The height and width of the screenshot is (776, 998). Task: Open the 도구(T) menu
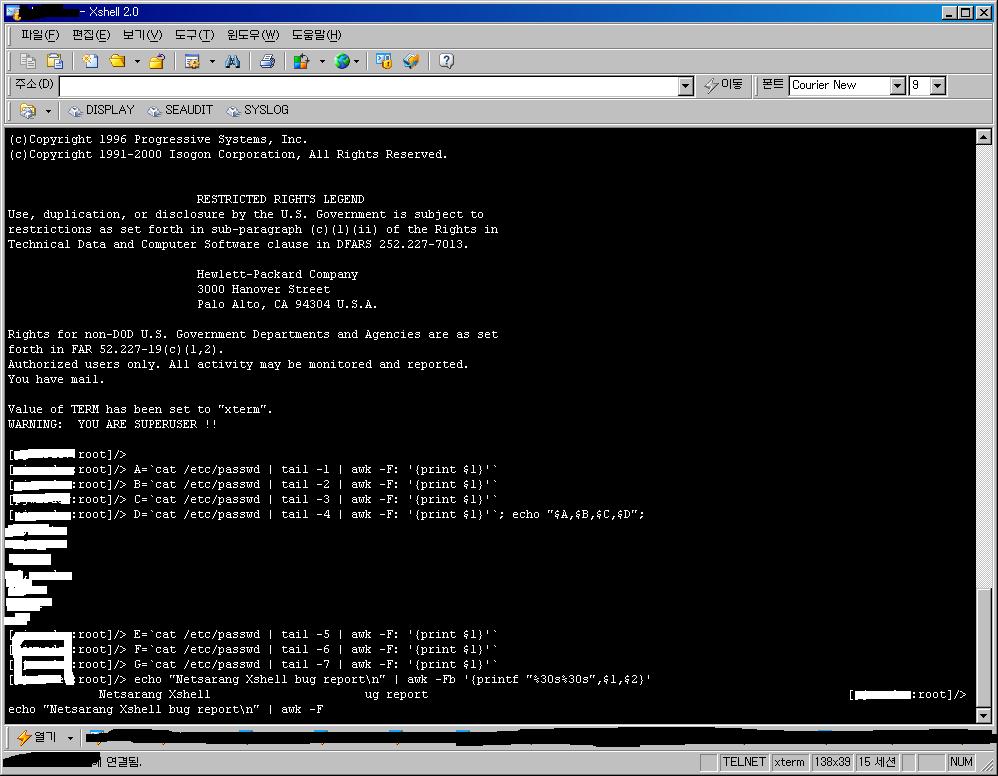pyautogui.click(x=194, y=35)
